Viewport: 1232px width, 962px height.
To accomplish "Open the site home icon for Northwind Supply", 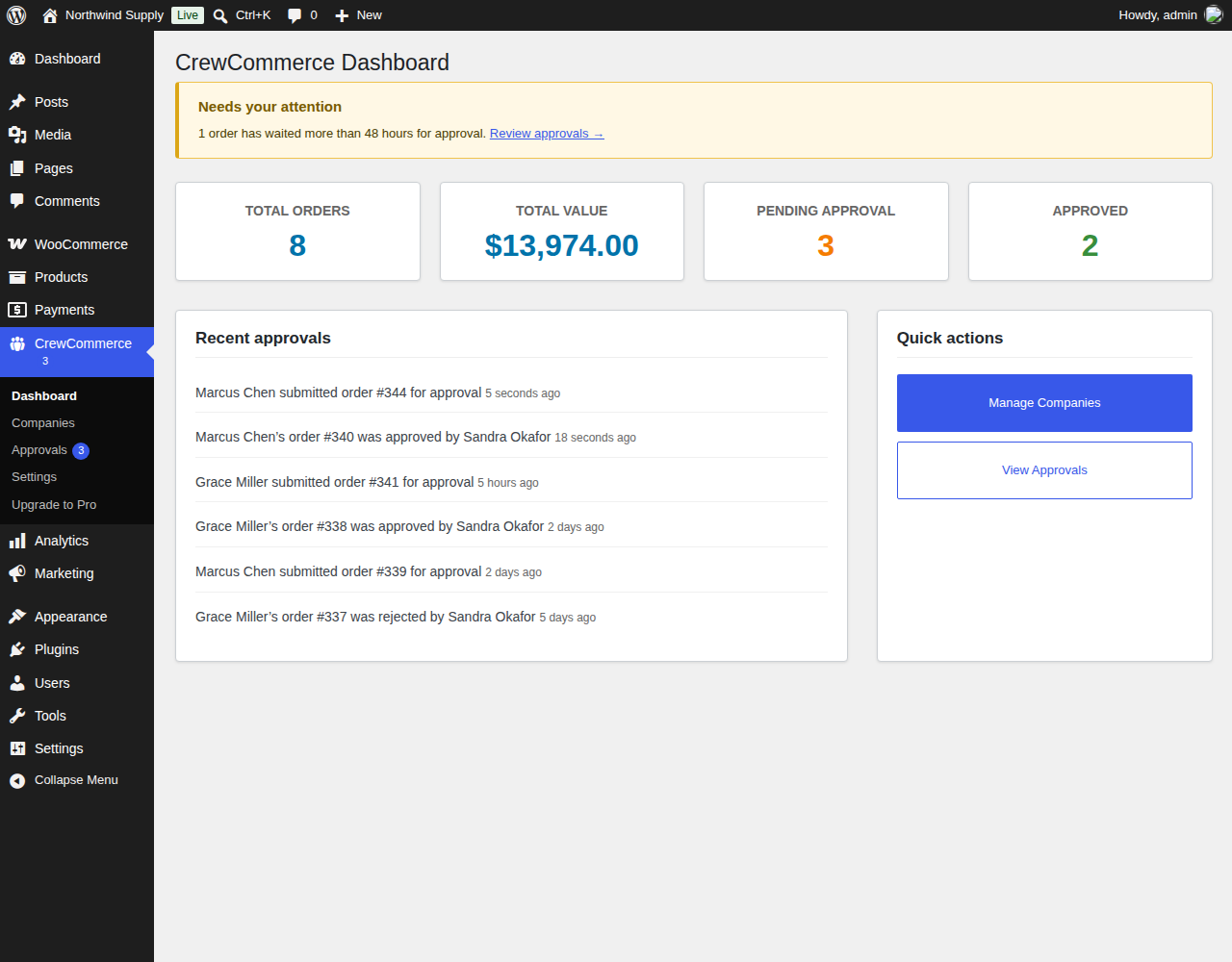I will tap(50, 15).
